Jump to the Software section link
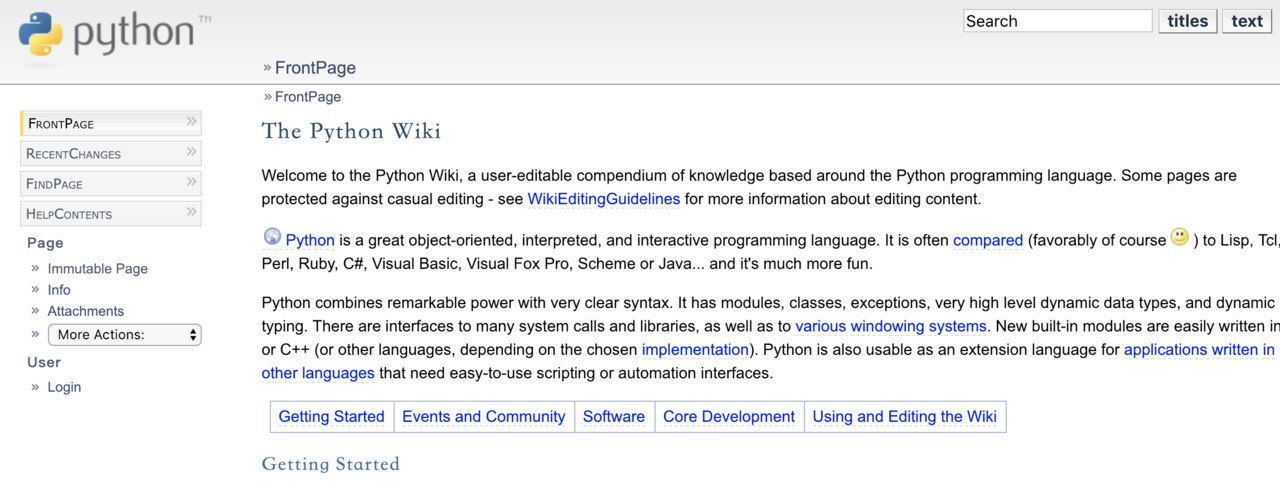Screen dimensions: 1280x481 click(x=614, y=417)
